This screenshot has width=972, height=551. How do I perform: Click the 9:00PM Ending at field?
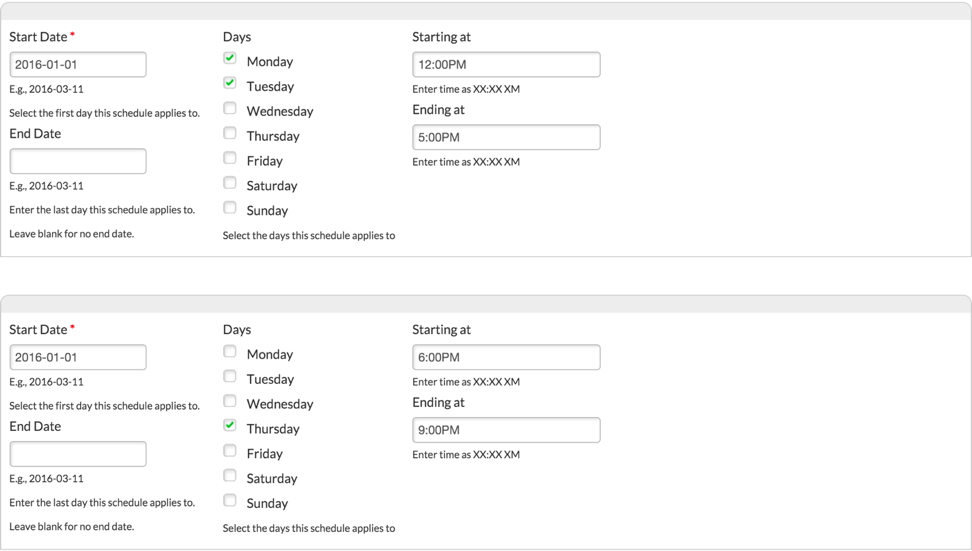[x=506, y=430]
